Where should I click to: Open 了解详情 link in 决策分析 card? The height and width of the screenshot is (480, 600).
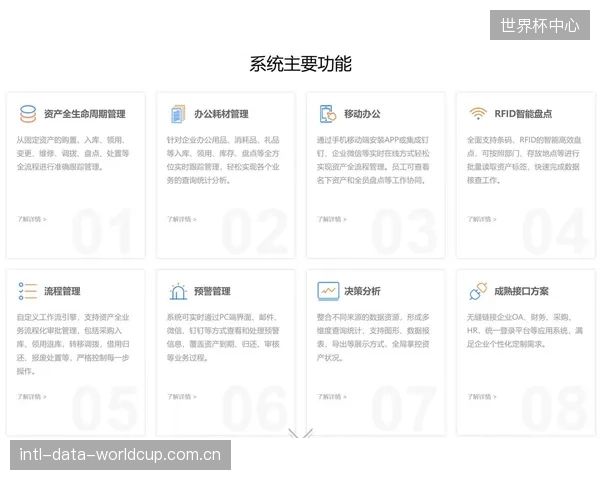coord(331,397)
